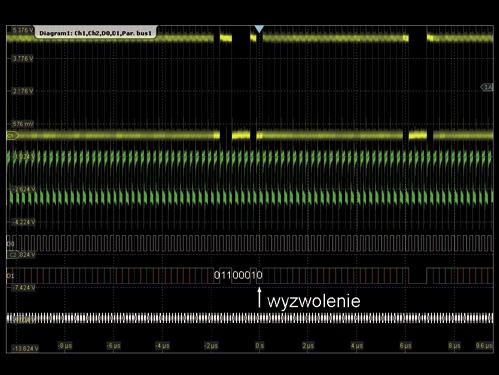Click the 4 µs time axis label
The height and width of the screenshot is (375, 499).
357,346
